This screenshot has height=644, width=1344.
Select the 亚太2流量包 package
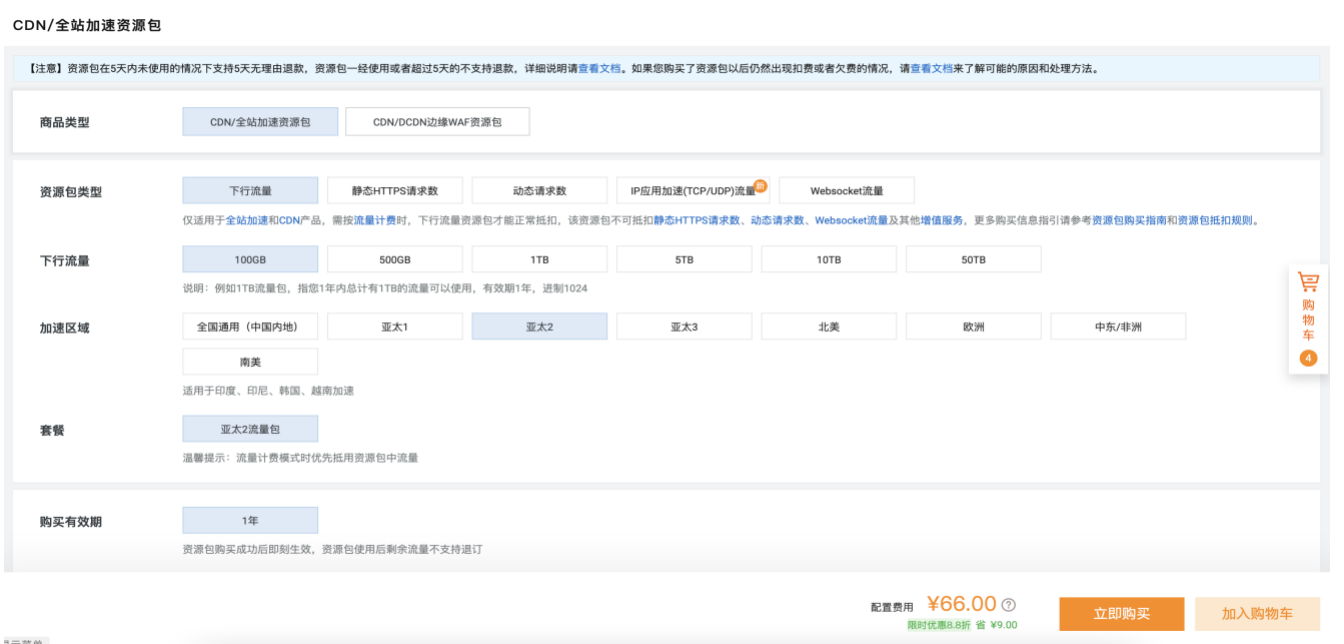tap(250, 429)
